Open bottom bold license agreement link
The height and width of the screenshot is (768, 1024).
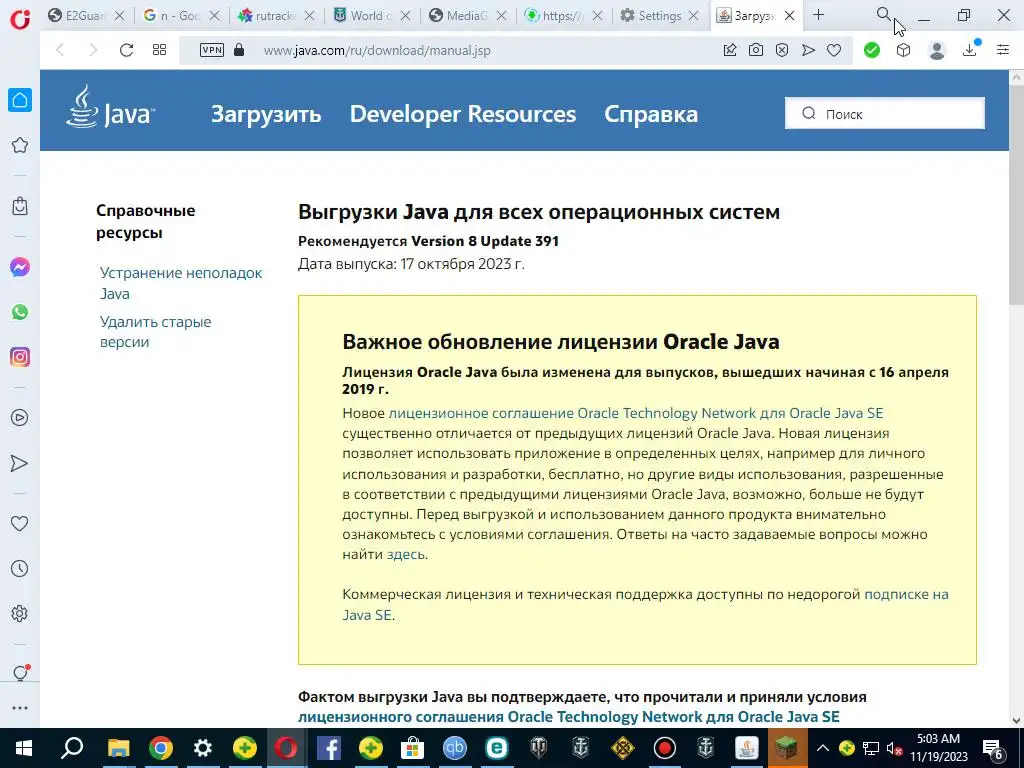pyautogui.click(x=568, y=716)
